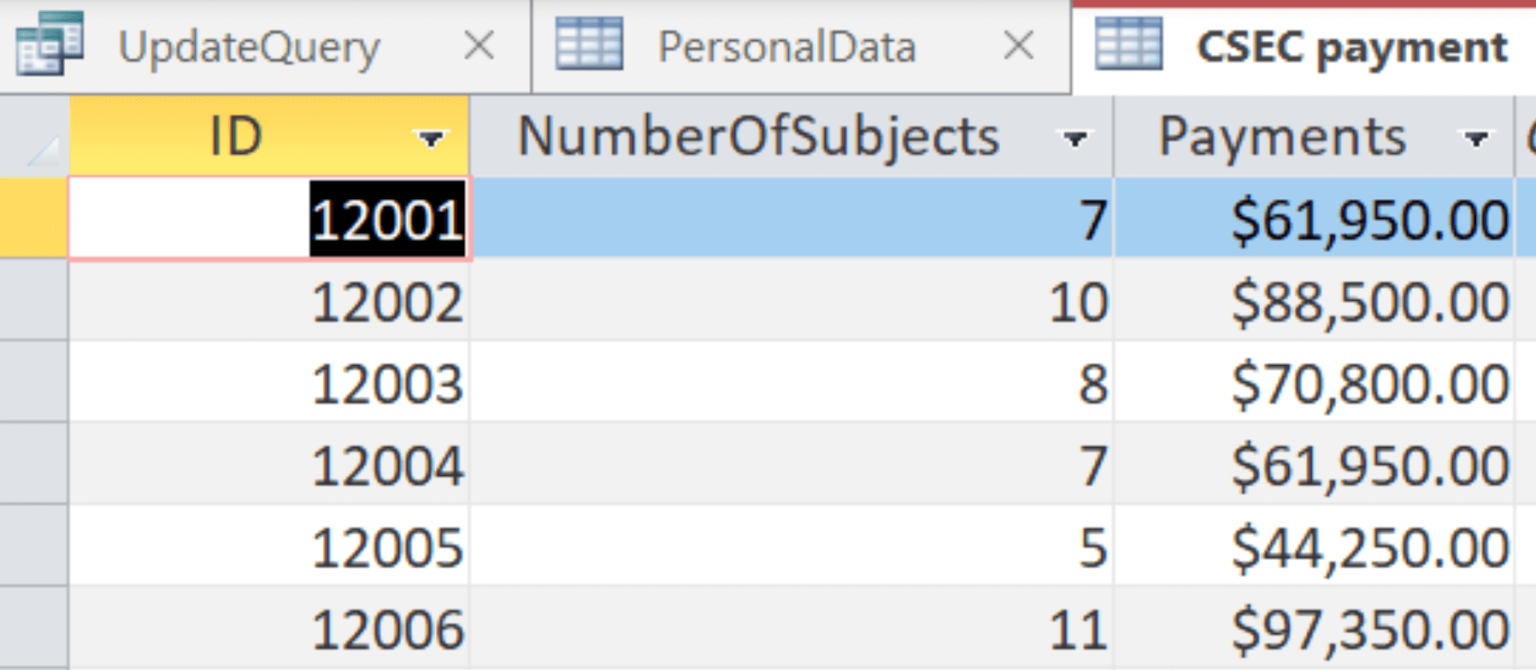The height and width of the screenshot is (670, 1536).
Task: Select the Payments column header
Action: coord(1282,138)
